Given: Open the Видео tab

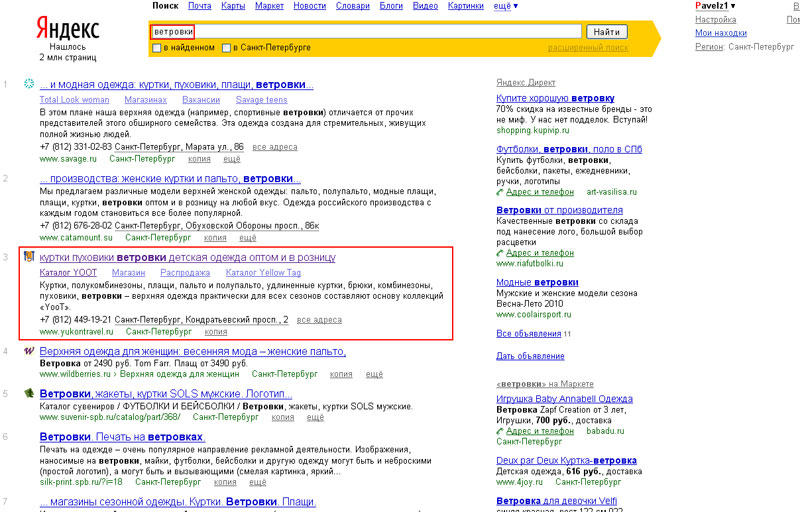Looking at the screenshot, I should [426, 6].
